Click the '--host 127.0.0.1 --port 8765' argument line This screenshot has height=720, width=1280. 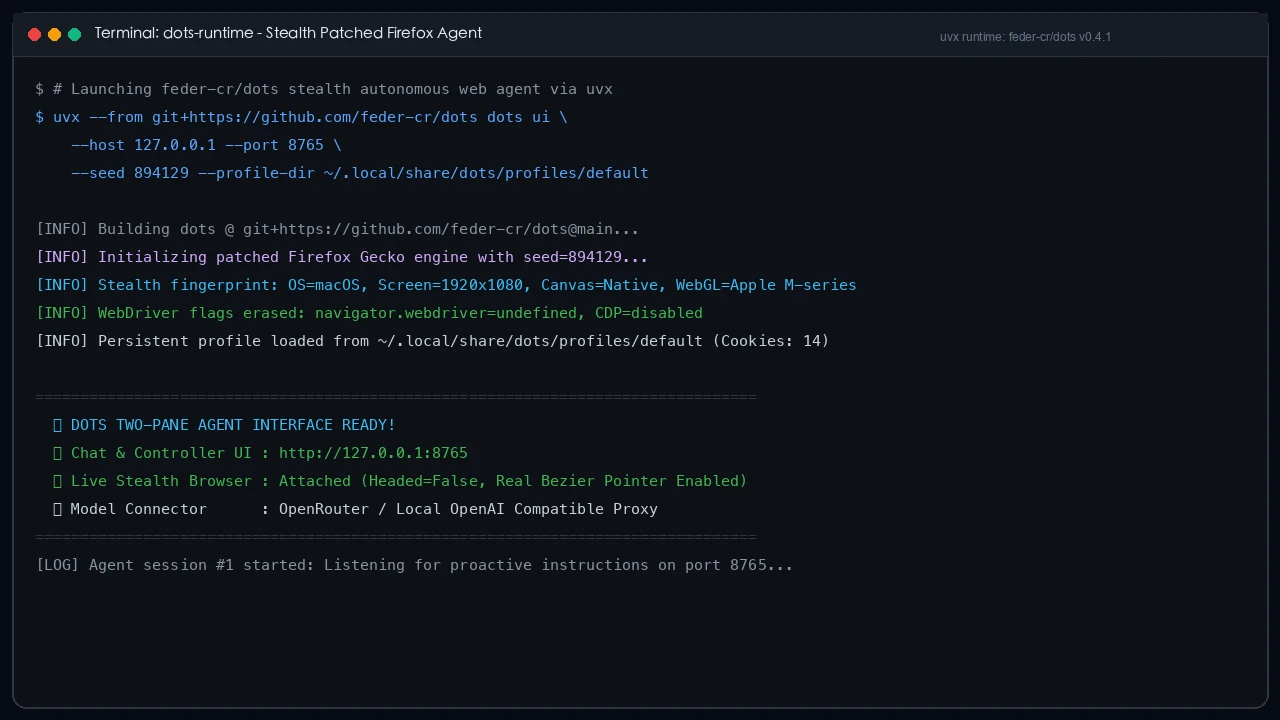click(x=206, y=145)
